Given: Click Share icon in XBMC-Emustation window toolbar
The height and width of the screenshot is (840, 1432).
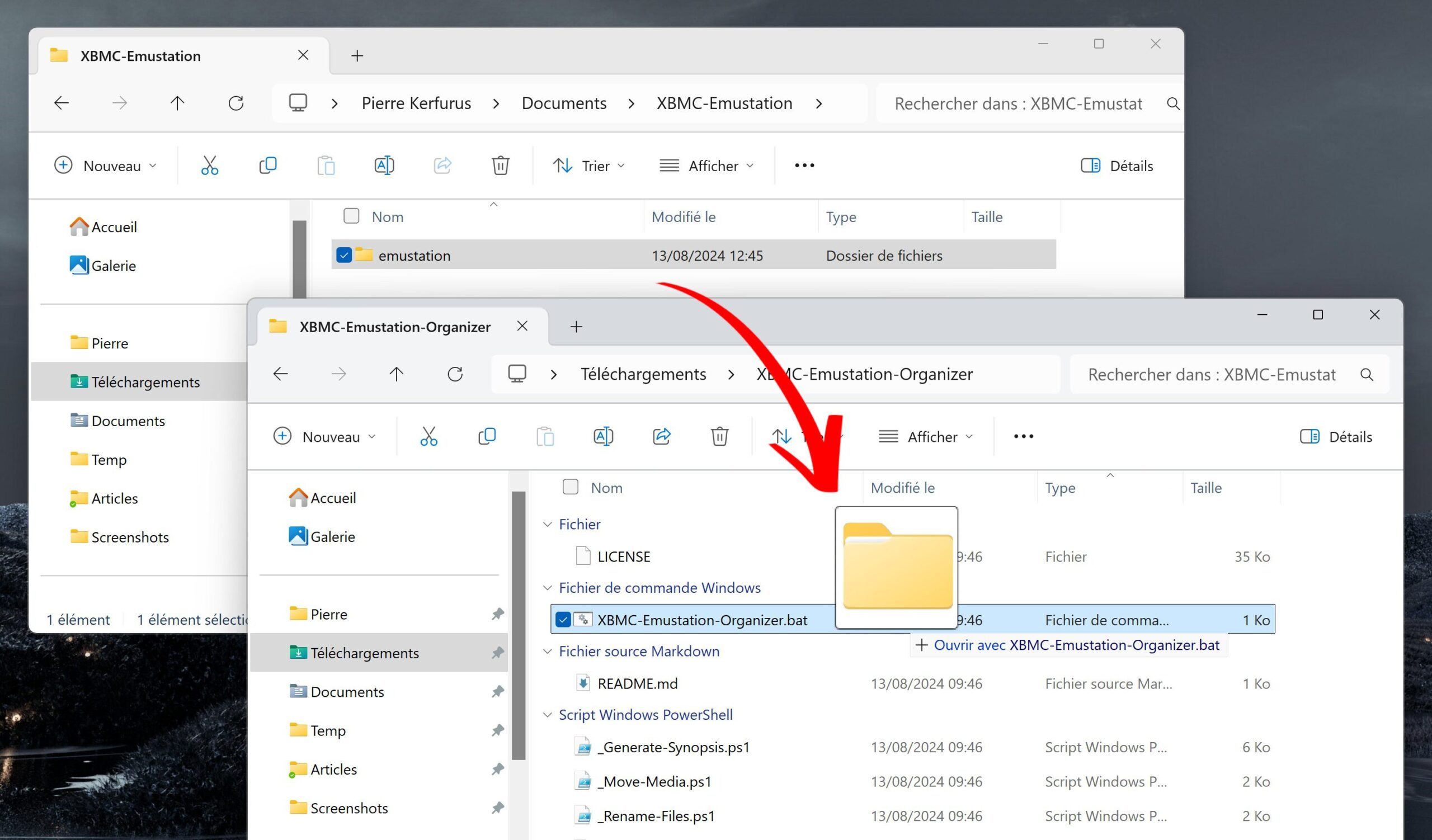Looking at the screenshot, I should (x=442, y=166).
